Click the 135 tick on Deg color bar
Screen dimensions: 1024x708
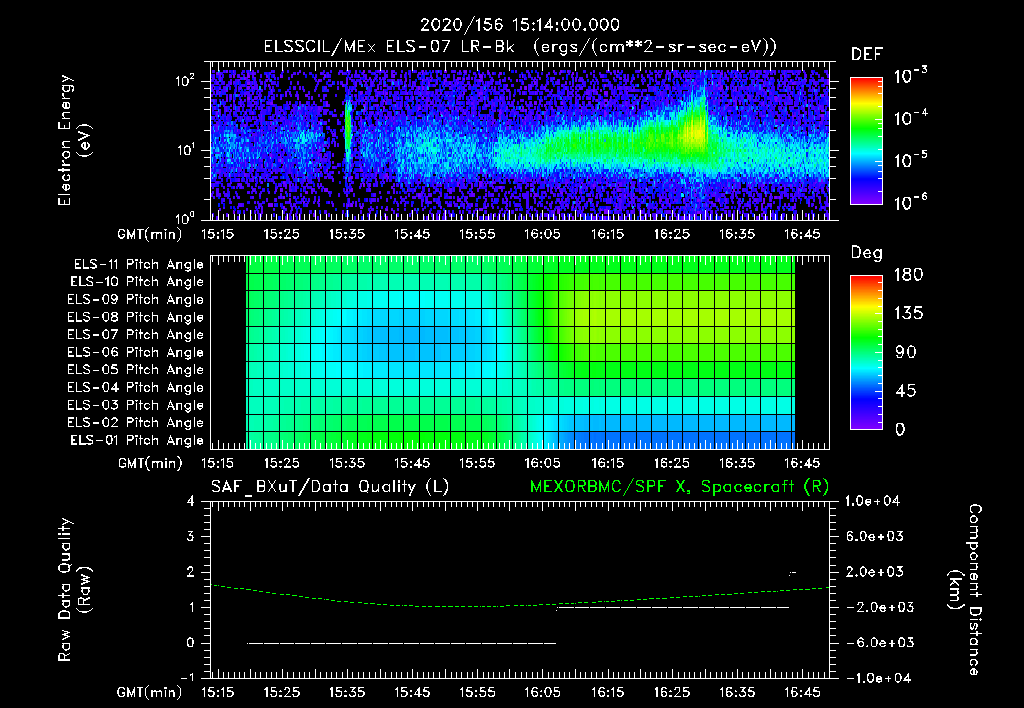(x=908, y=314)
